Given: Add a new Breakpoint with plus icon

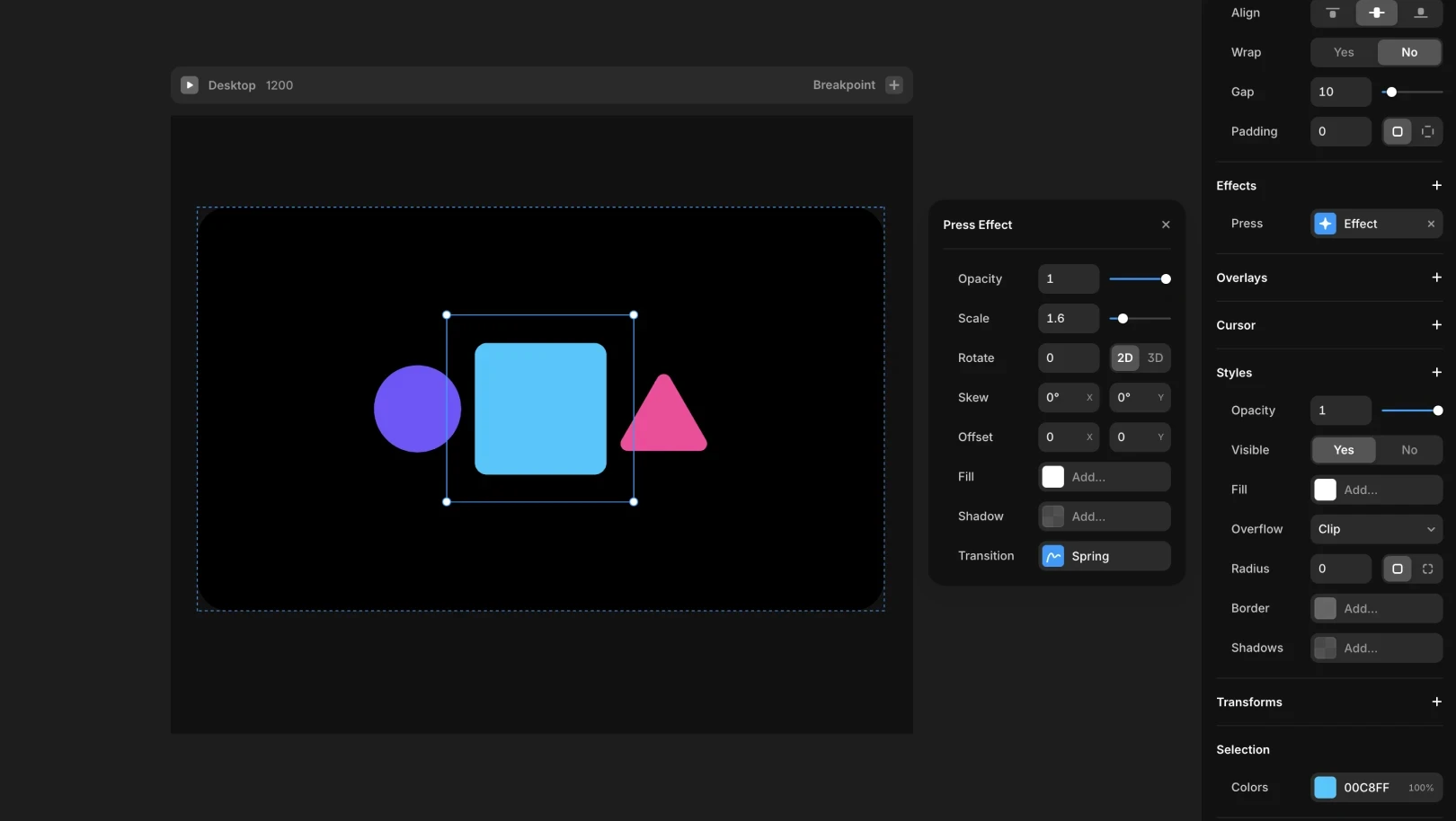Looking at the screenshot, I should [893, 85].
